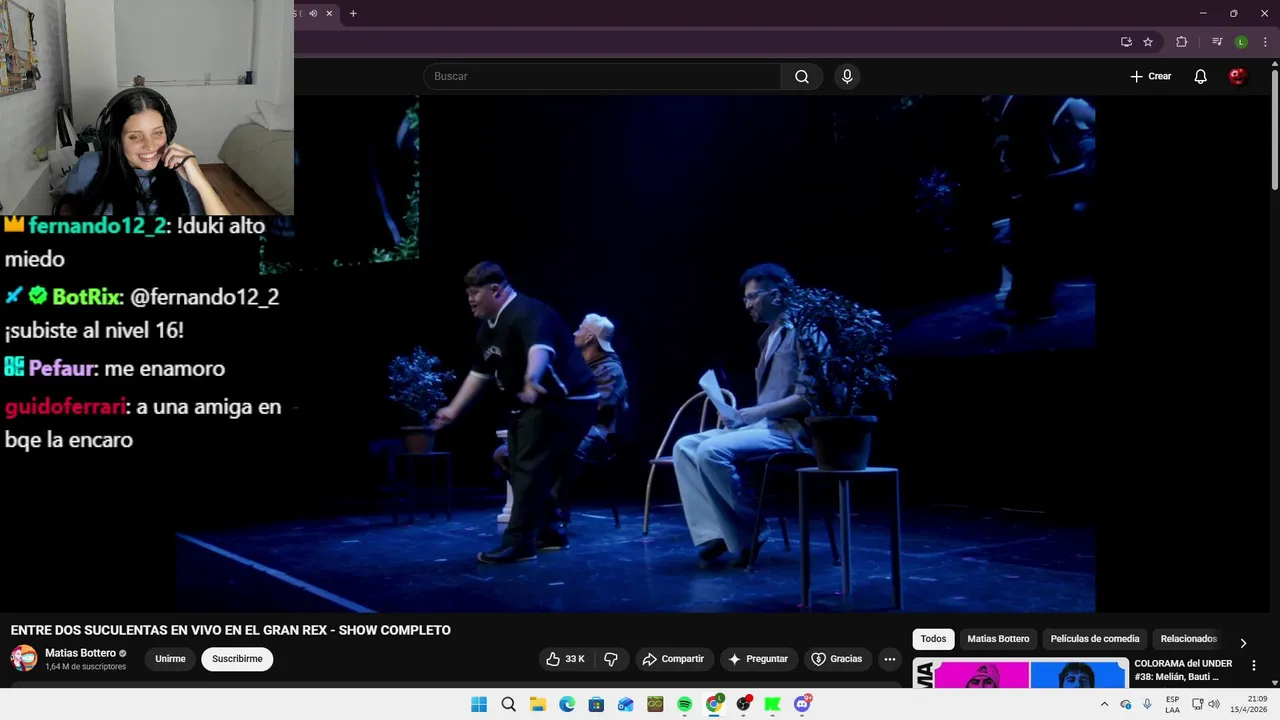Open YouTube notifications bell
Viewport: 1280px width, 720px height.
1201,76
